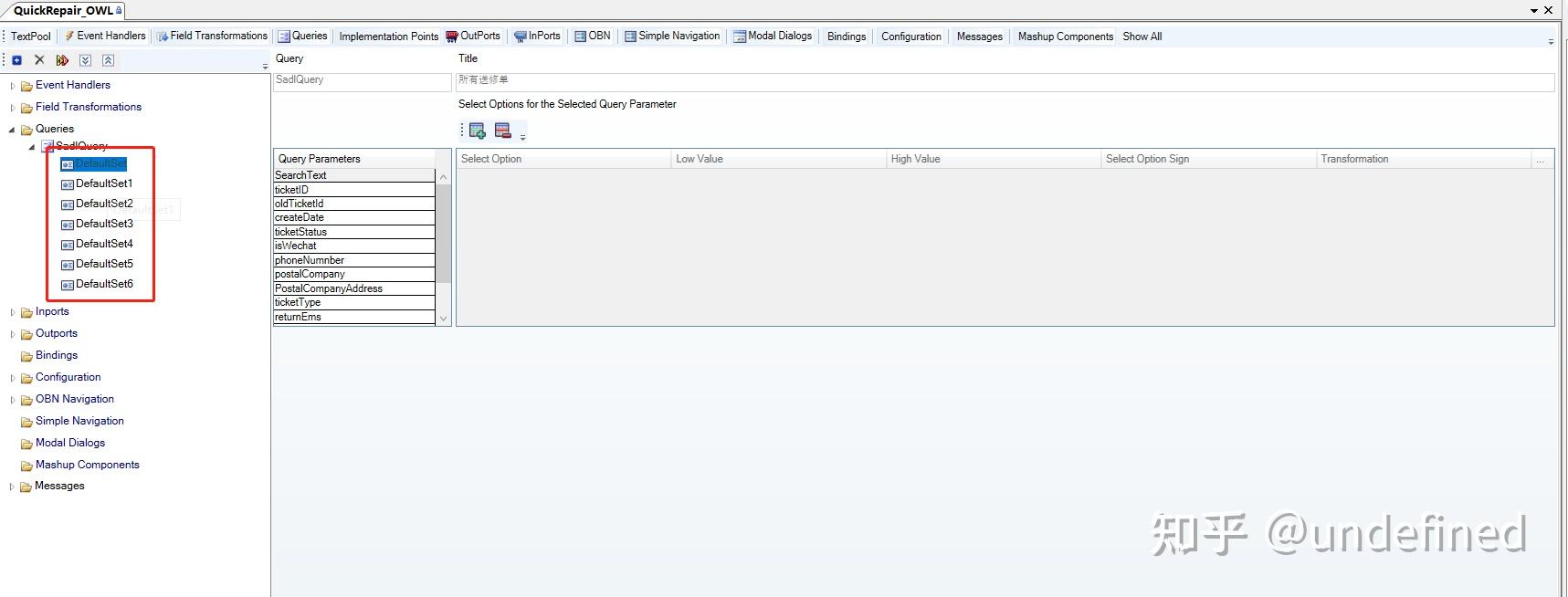Open the Queries tab in the tab bar
Image resolution: width=1568 pixels, height=597 pixels.
(x=302, y=36)
